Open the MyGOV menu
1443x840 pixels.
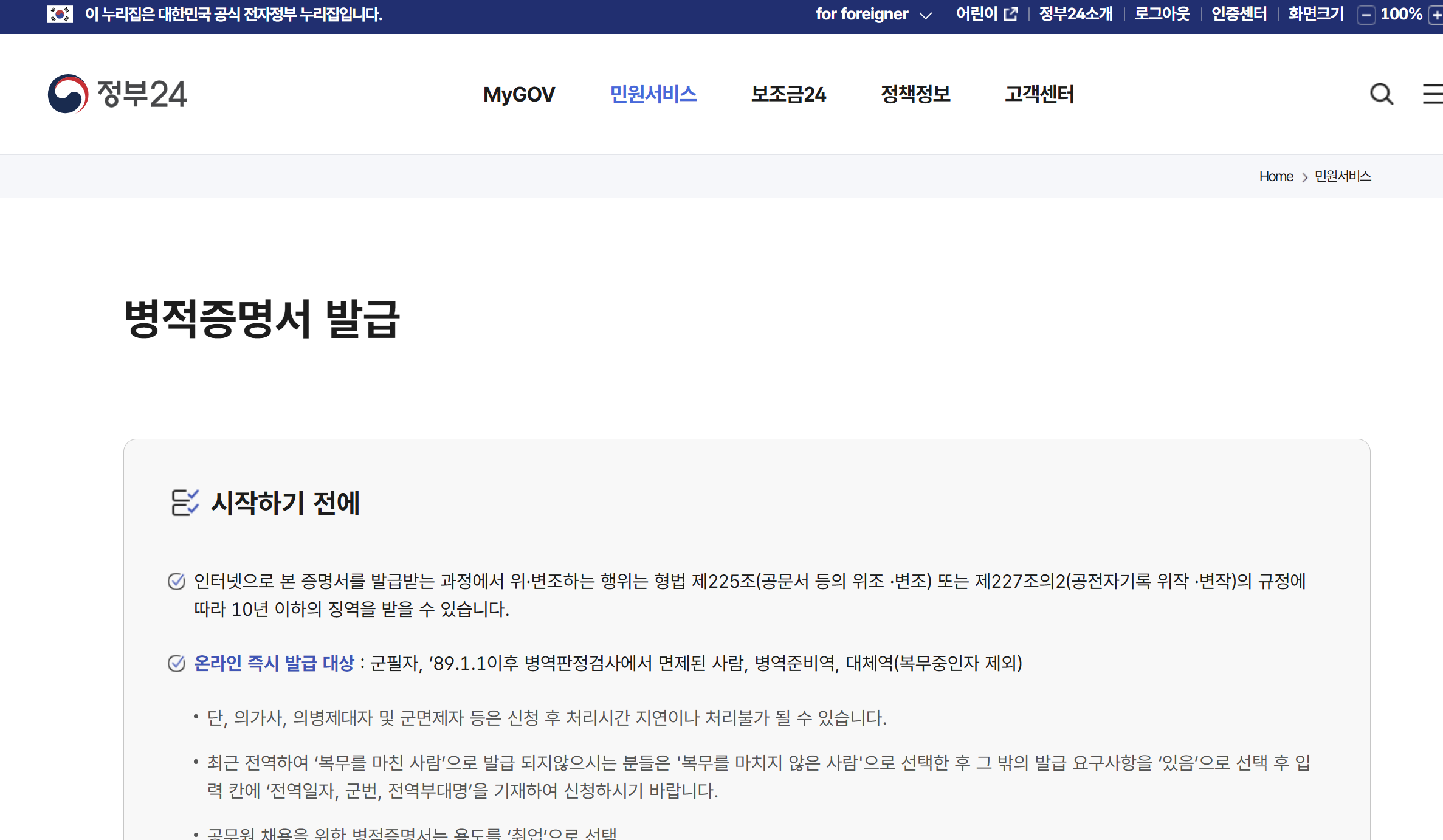tap(518, 94)
